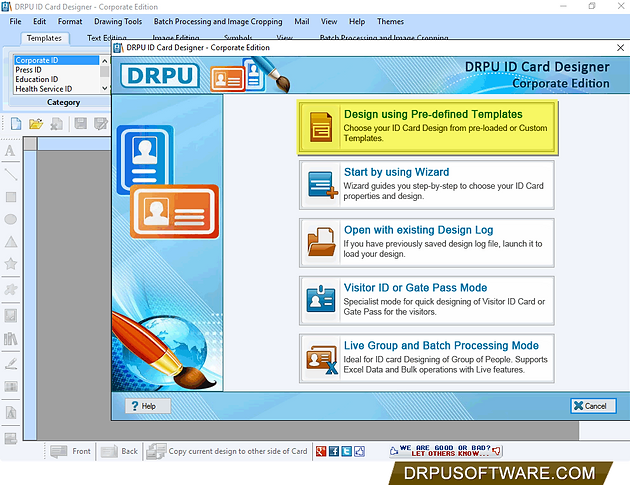Select the Triangle shape tool
The width and height of the screenshot is (630, 485).
point(10,241)
